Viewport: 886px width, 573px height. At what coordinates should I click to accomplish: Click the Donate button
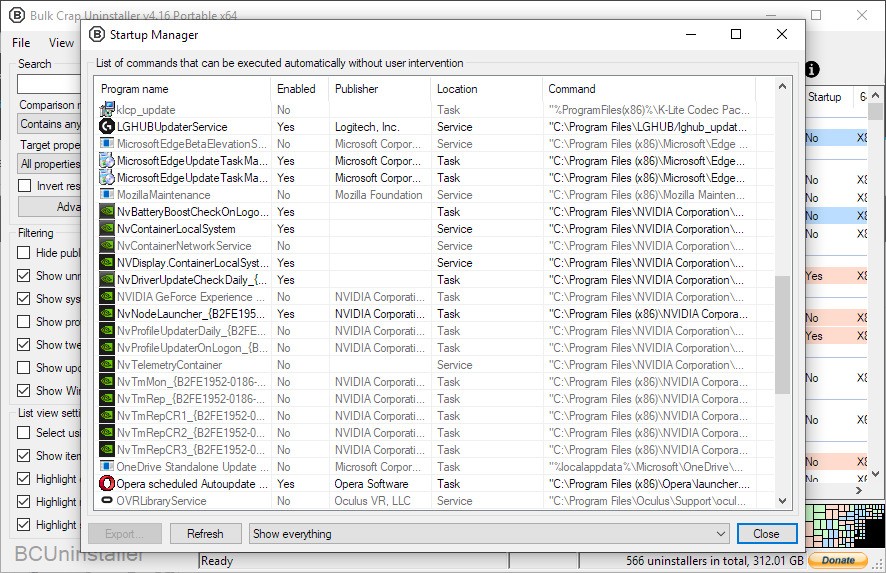(838, 560)
